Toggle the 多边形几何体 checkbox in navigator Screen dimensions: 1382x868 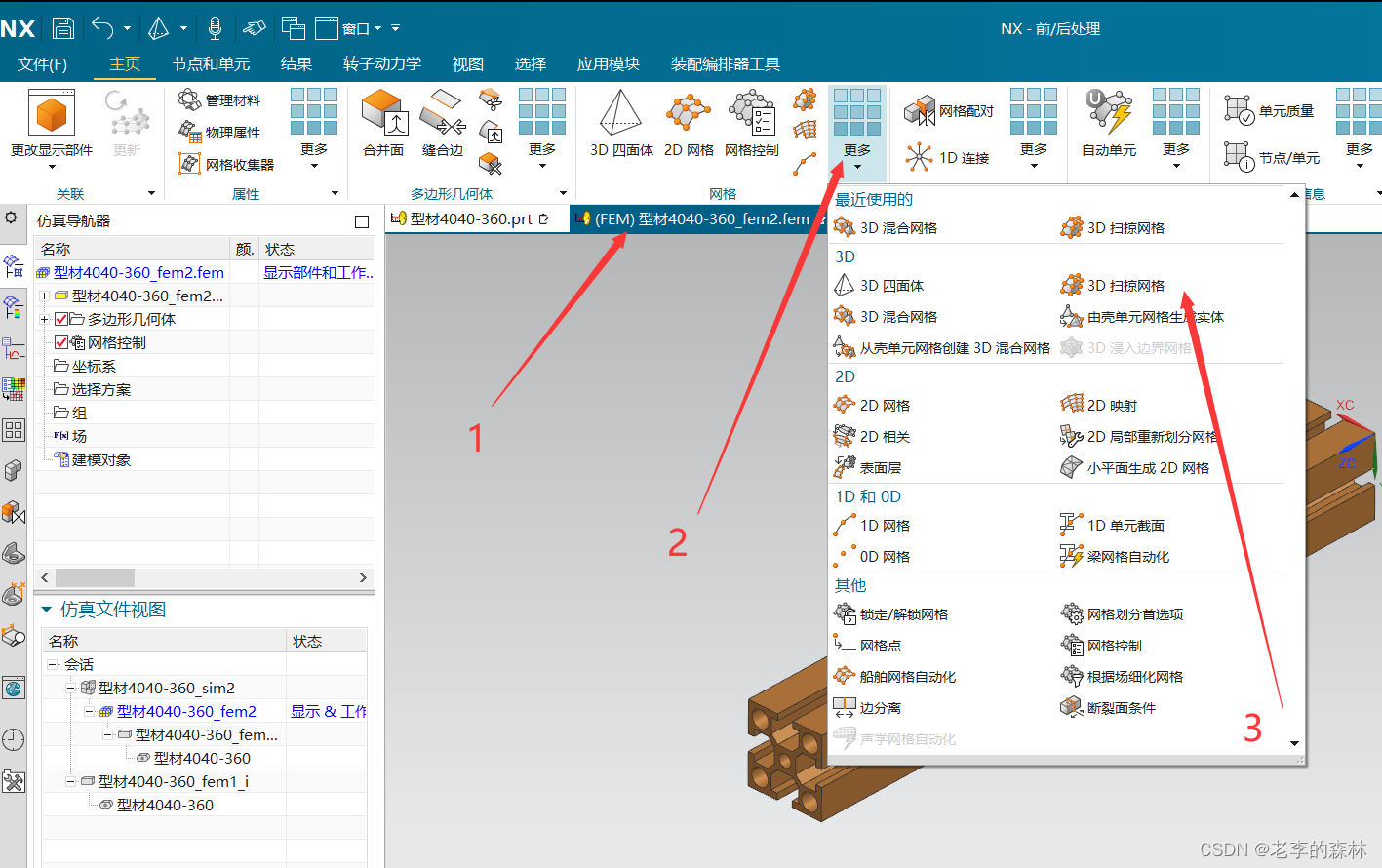[61, 319]
